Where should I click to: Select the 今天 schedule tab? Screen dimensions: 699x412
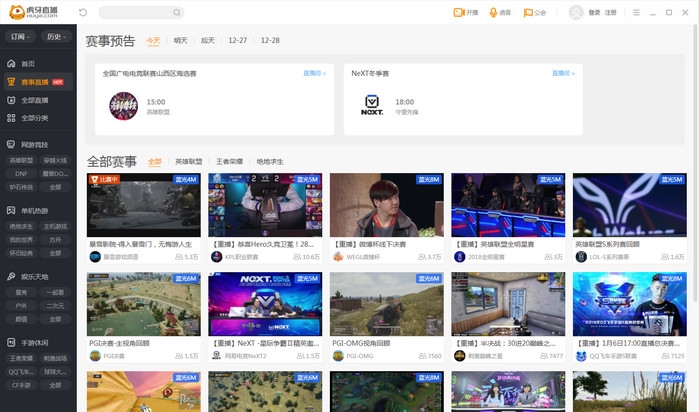[x=153, y=41]
